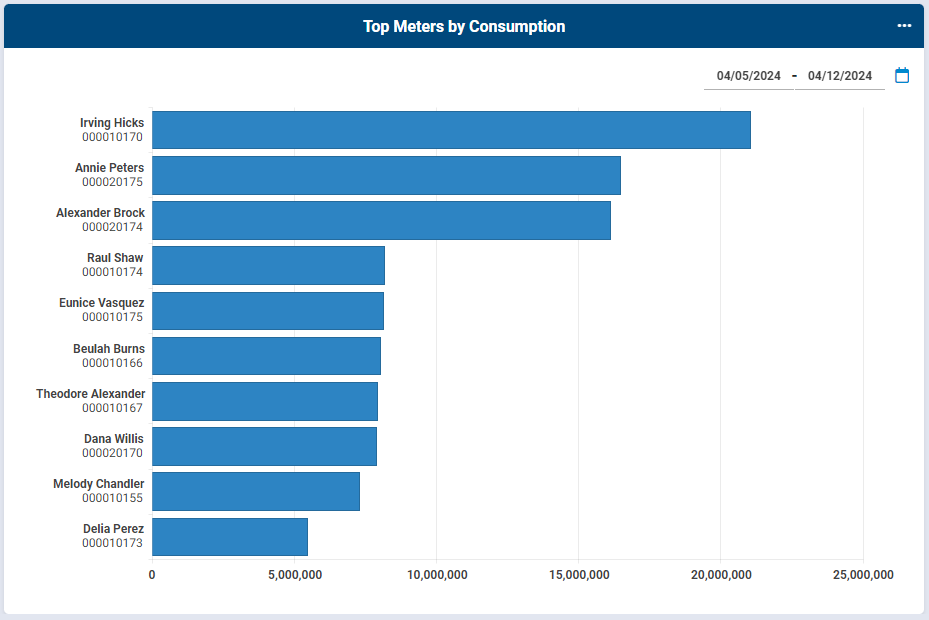This screenshot has height=620, width=929.
Task: Click the Irving Hicks meter label
Action: (112, 123)
